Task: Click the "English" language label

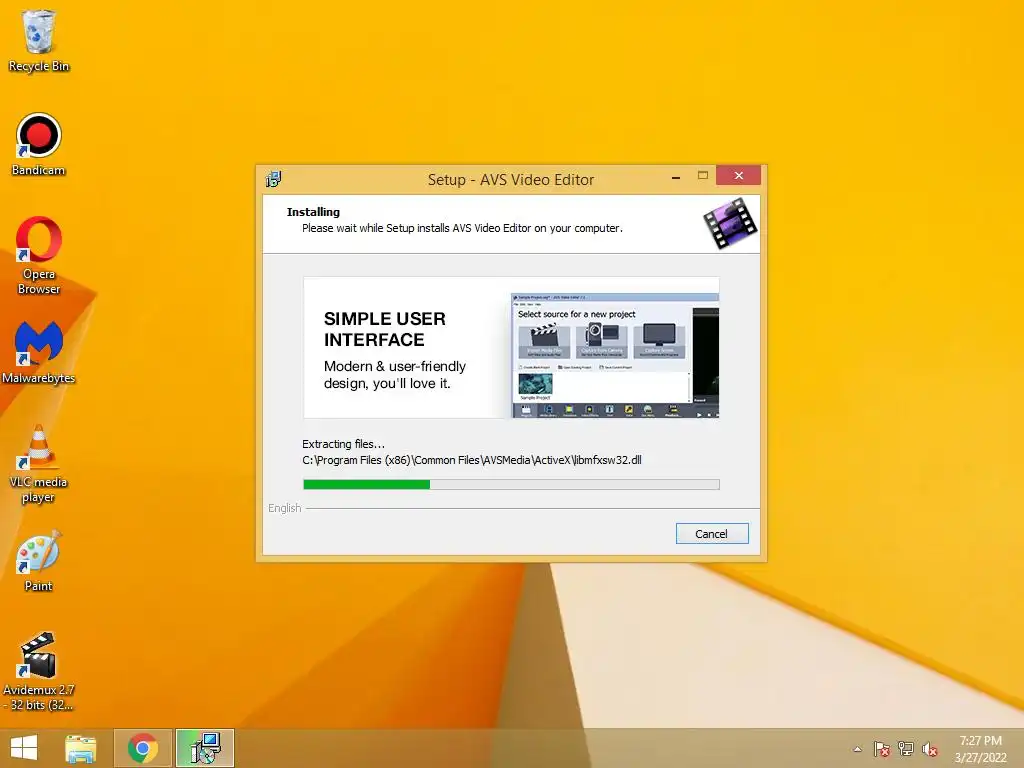Action: click(285, 508)
